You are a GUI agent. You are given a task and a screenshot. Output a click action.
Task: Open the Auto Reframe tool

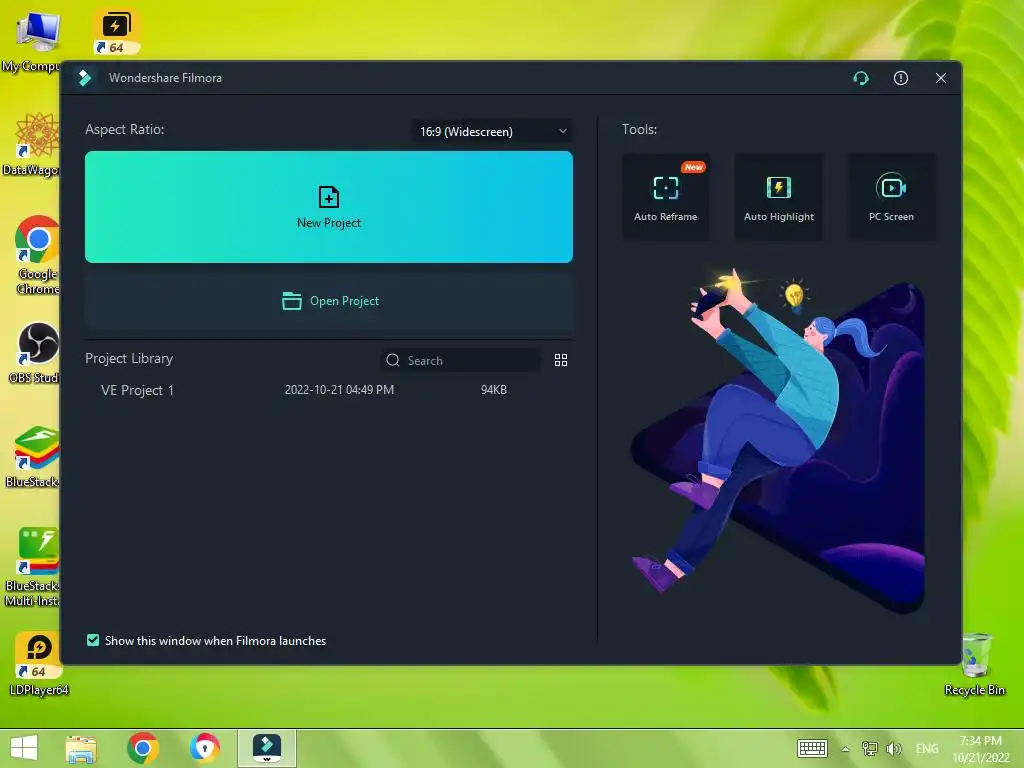point(665,197)
